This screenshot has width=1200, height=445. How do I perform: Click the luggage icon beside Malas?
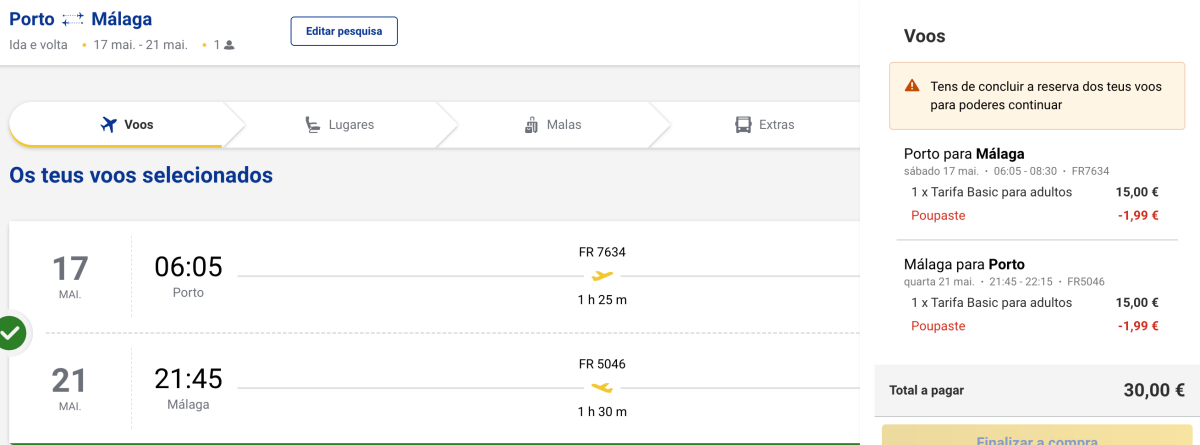(531, 125)
